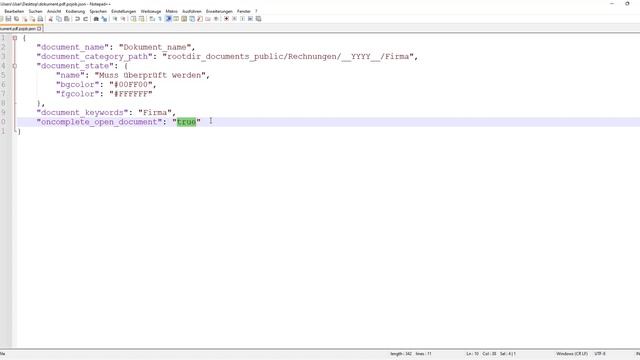Click UTF-8 encoding in status bar

coord(600,354)
